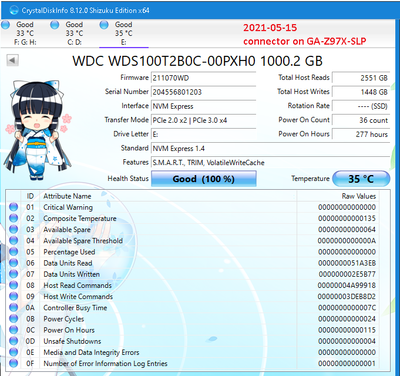Click the Power On Count value 36 count
Screen dimensions: 400x376
tap(361, 120)
